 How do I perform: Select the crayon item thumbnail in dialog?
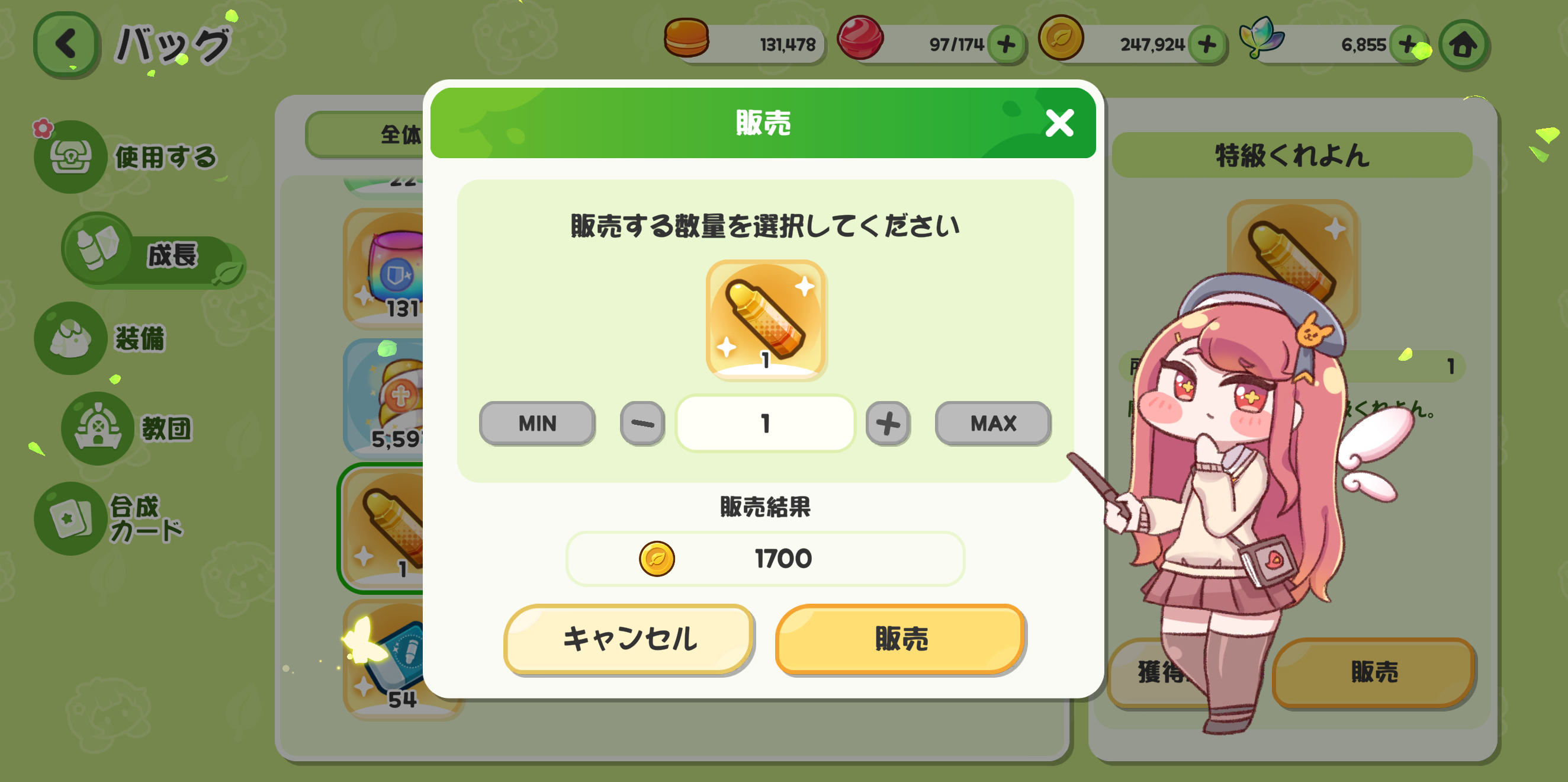(766, 319)
